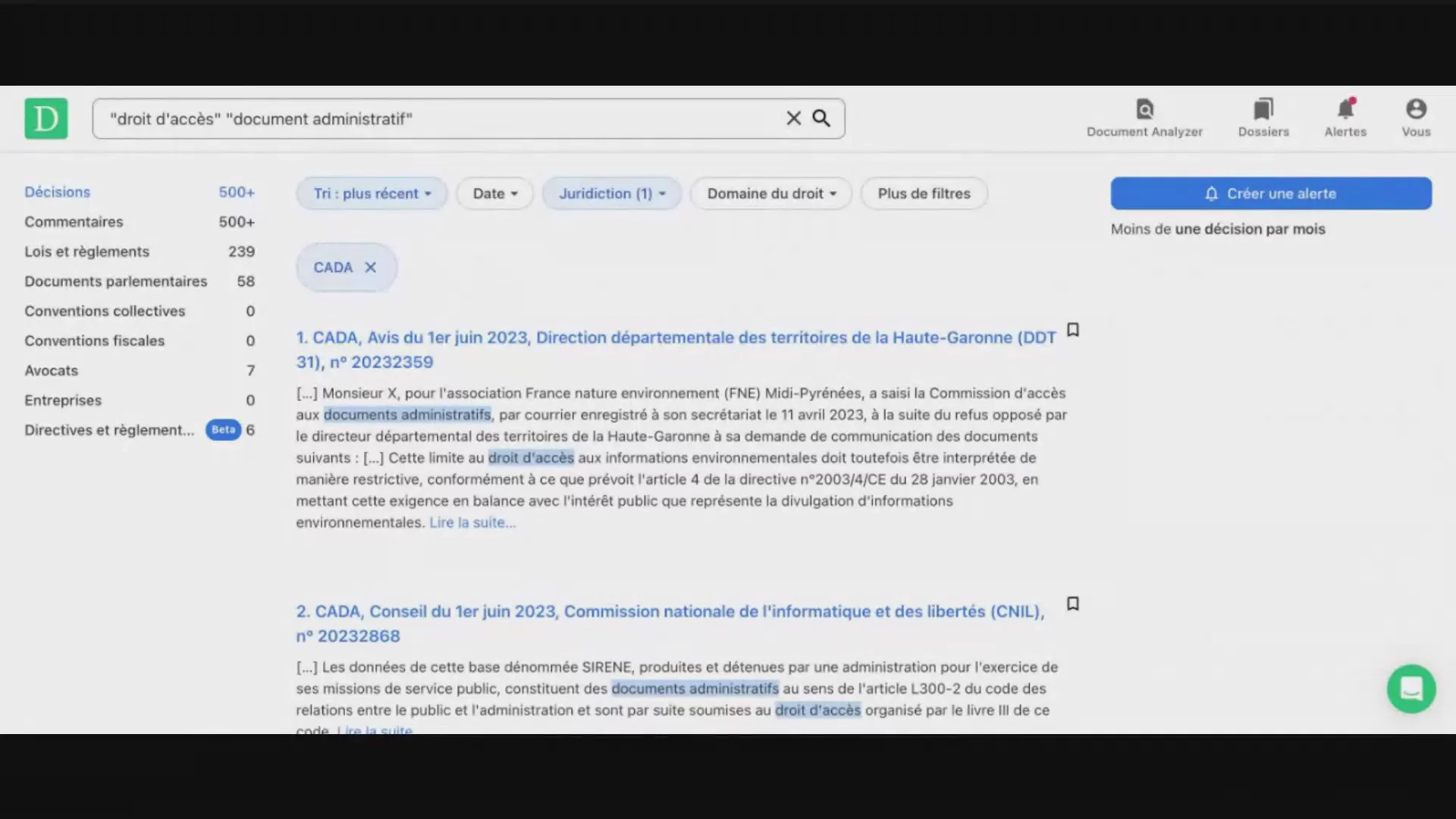This screenshot has width=1456, height=819.
Task: Show Plus de filtres options
Action: point(924,193)
